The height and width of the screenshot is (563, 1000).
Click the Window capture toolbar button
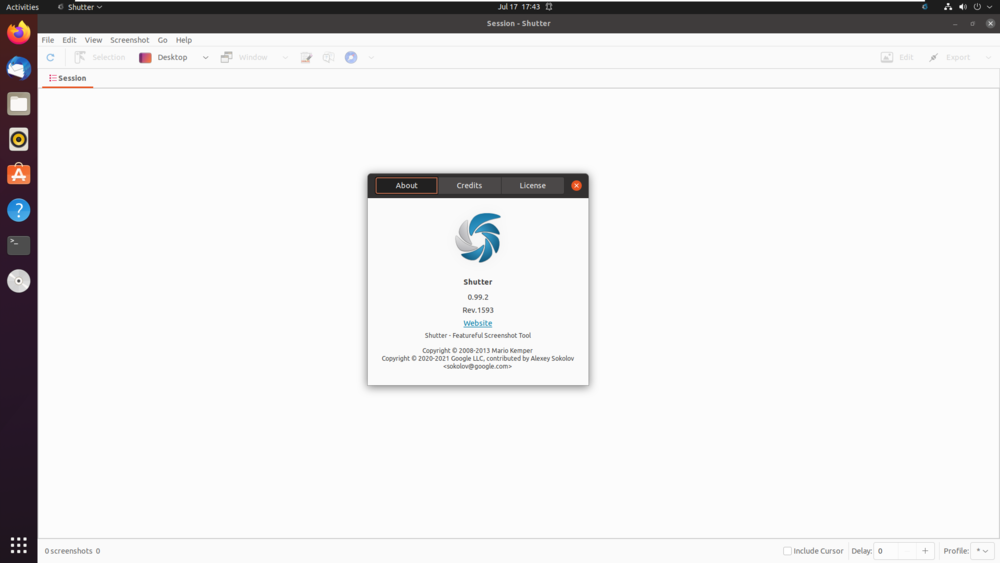[x=244, y=57]
